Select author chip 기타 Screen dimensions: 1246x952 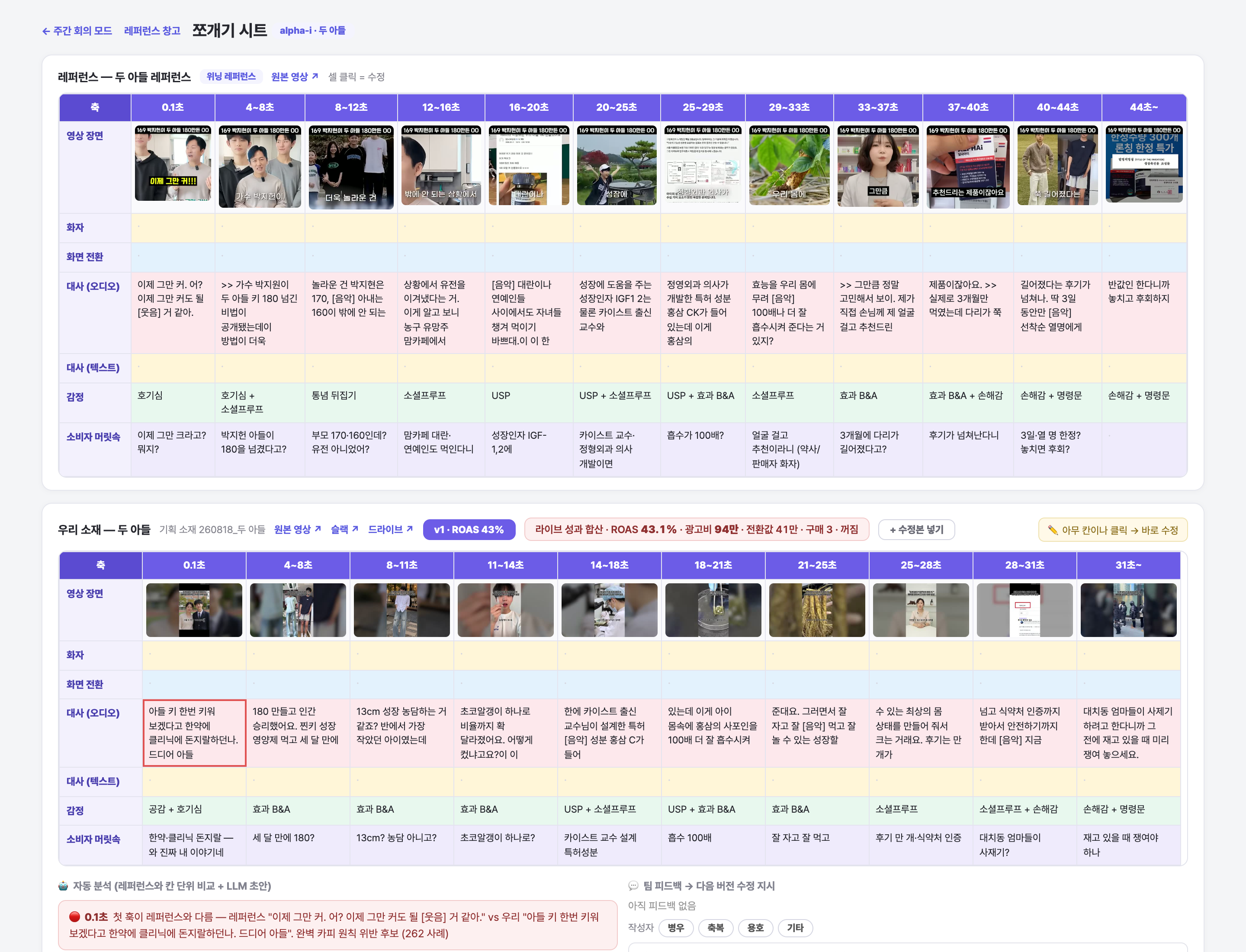click(795, 928)
